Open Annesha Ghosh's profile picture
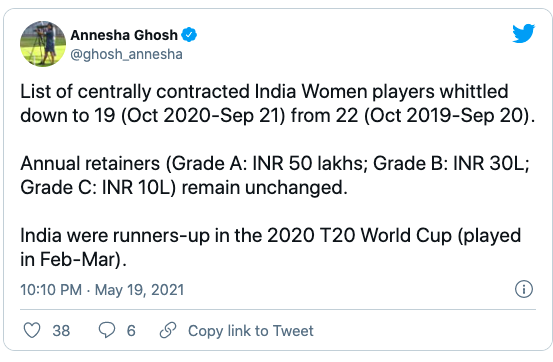 [x=43, y=44]
